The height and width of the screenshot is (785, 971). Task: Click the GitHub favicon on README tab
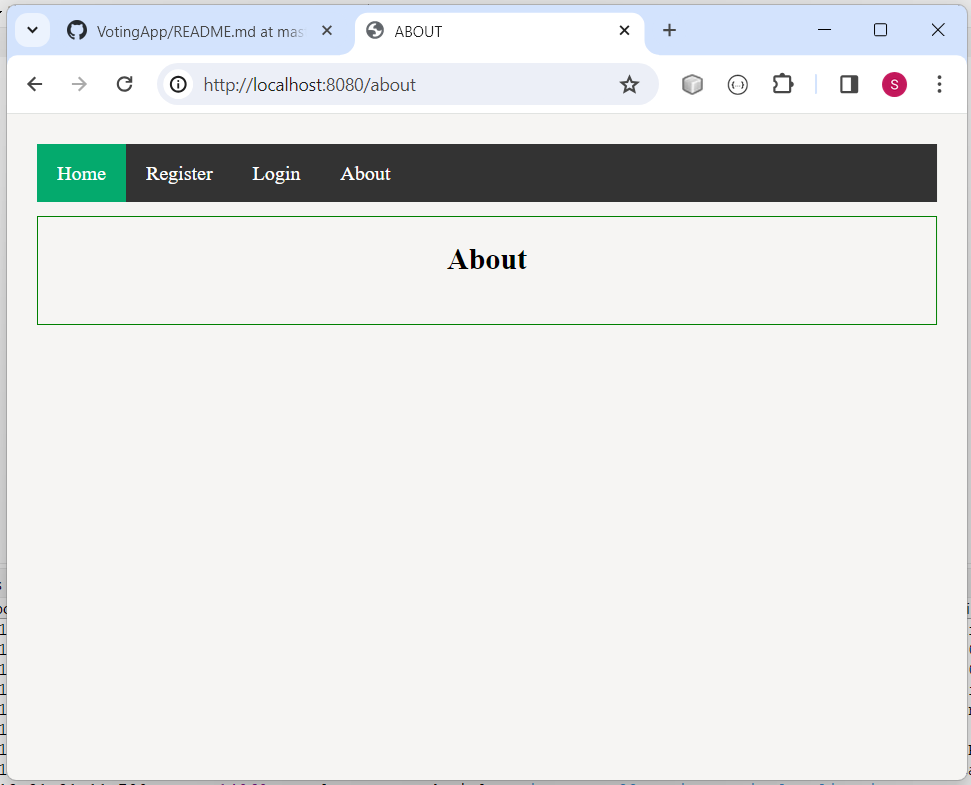(77, 30)
